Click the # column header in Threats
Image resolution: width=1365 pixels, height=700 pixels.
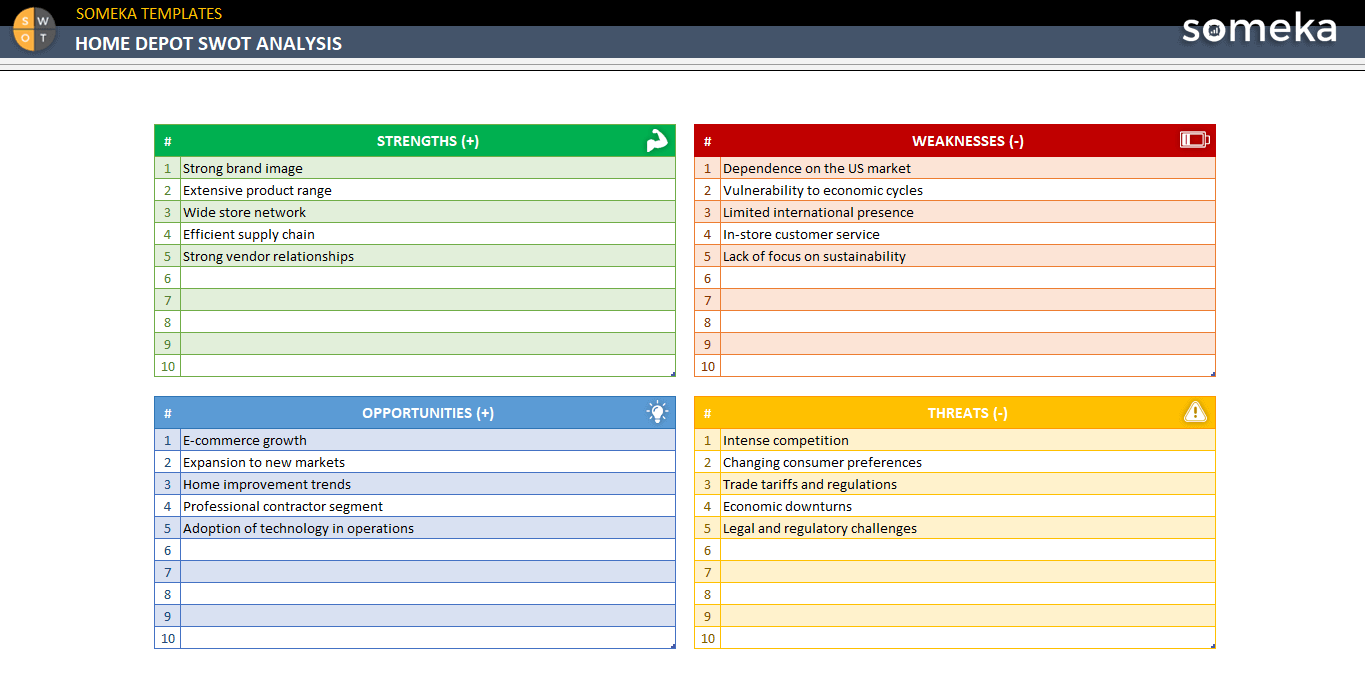[x=708, y=413]
